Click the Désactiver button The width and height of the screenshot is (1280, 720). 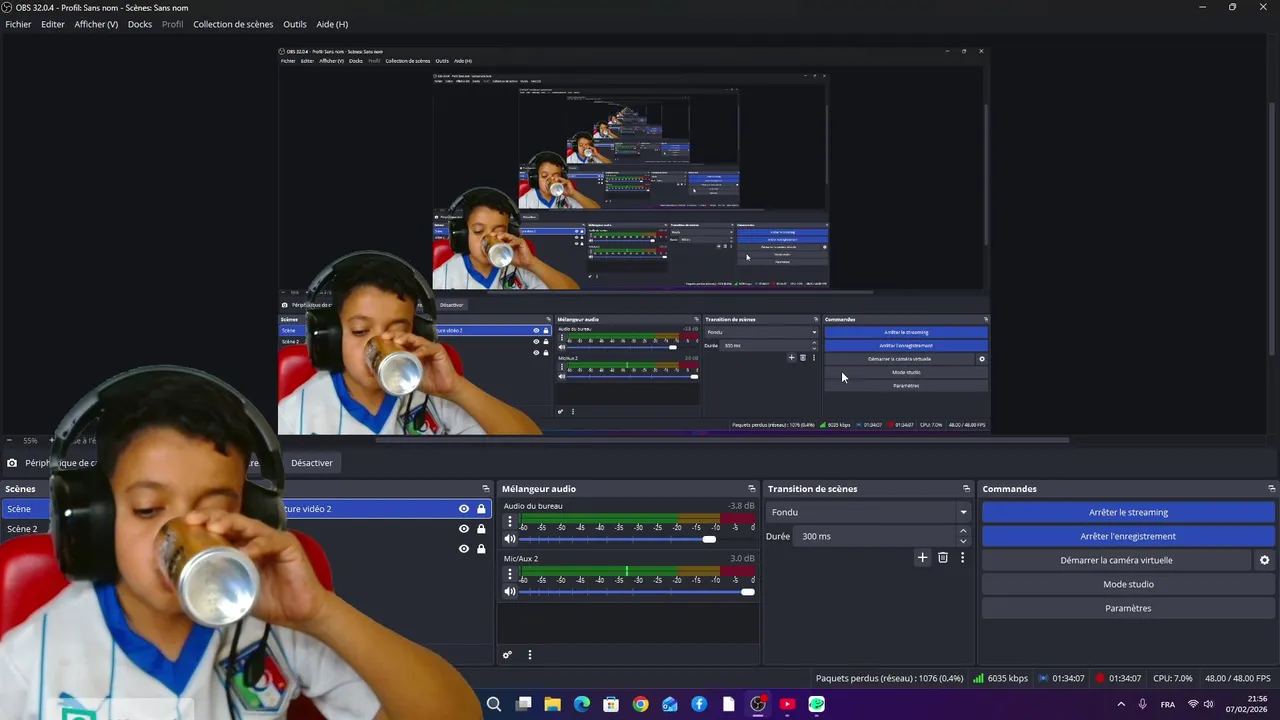pyautogui.click(x=312, y=463)
